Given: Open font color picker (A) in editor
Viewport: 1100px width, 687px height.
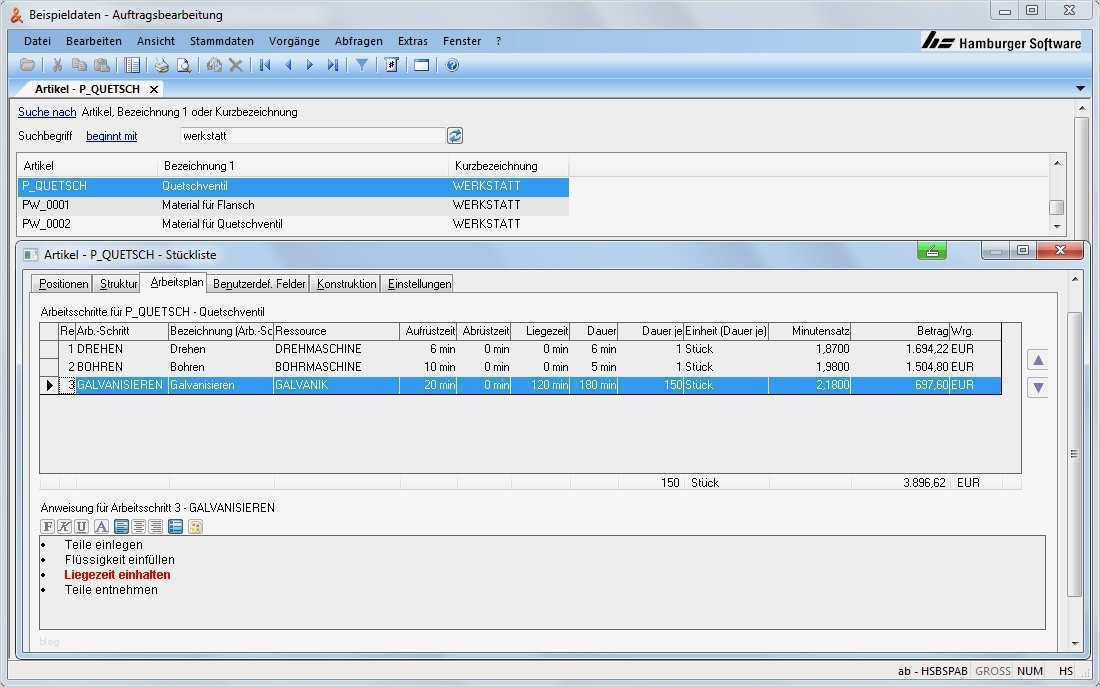Looking at the screenshot, I should pyautogui.click(x=101, y=526).
